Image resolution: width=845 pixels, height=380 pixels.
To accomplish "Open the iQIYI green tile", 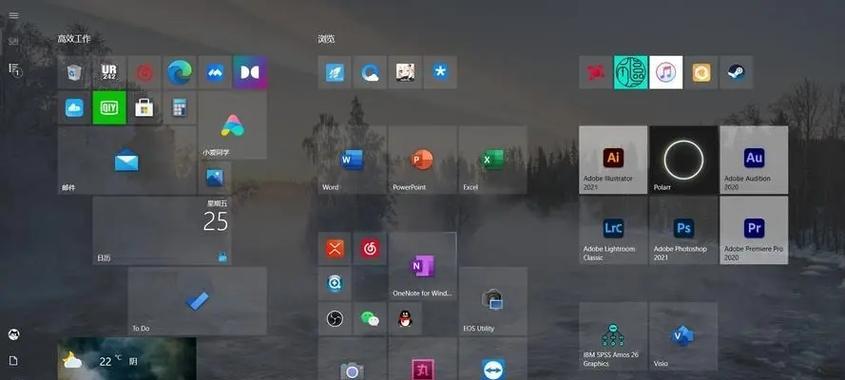I will click(x=109, y=108).
